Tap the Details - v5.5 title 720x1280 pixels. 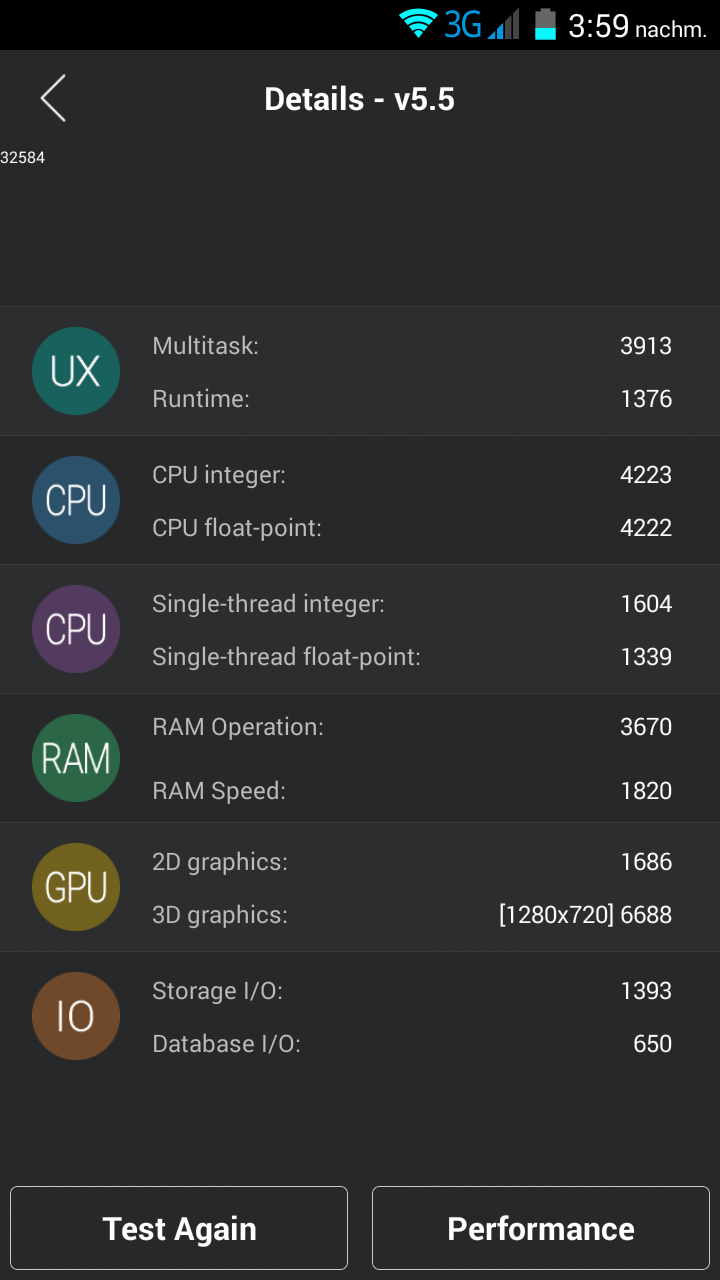359,99
